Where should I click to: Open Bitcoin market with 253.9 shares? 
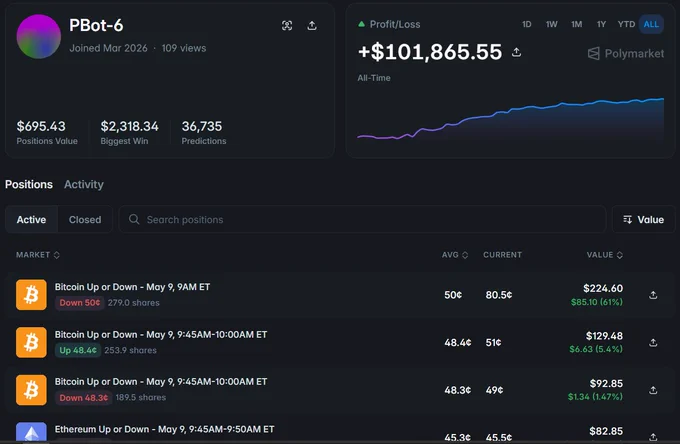click(x=161, y=335)
